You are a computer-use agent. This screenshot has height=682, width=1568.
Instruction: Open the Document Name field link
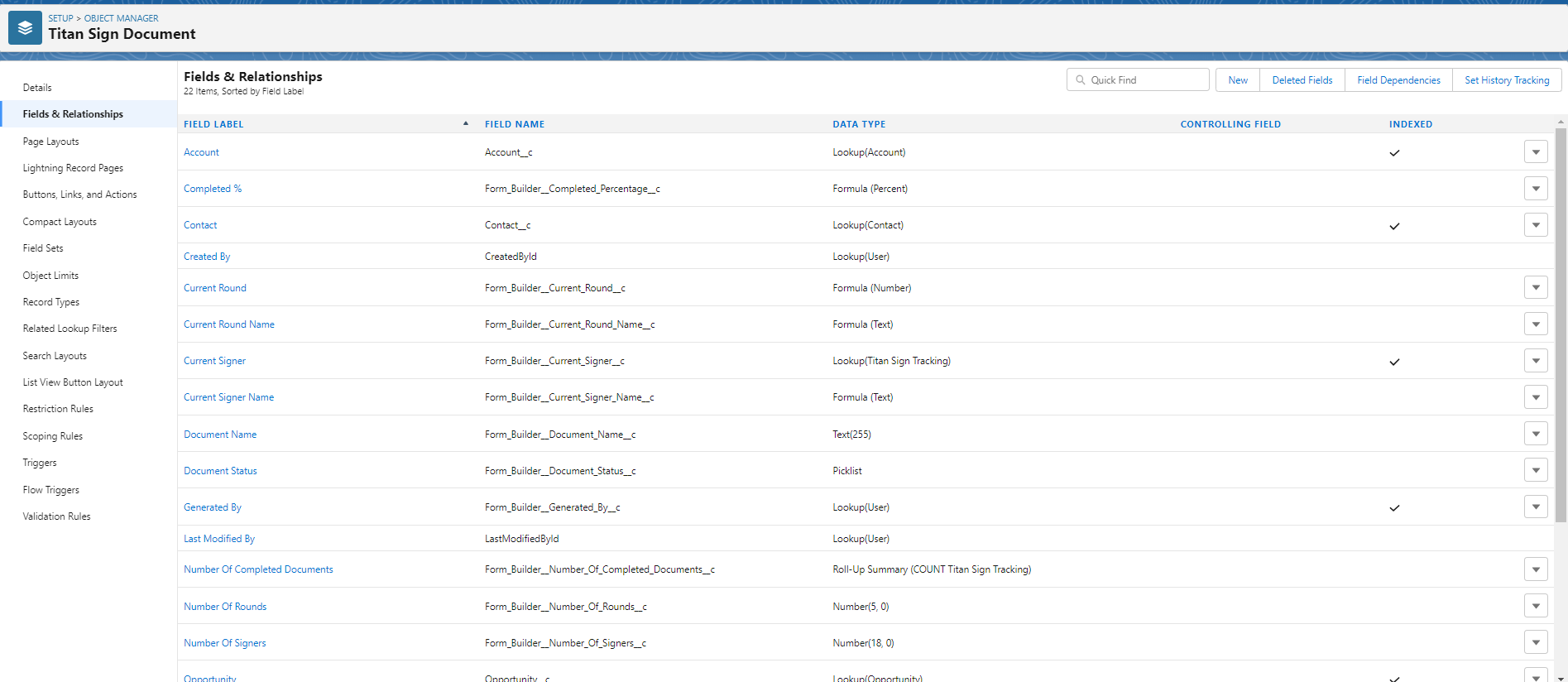(x=220, y=435)
